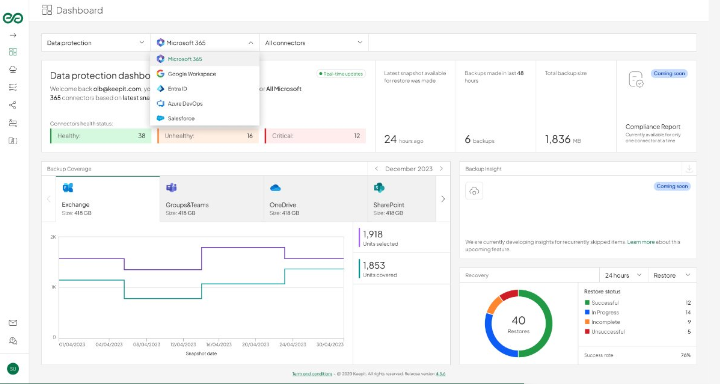Click the Recovery panel title
720x384 pixels.
click(x=477, y=275)
